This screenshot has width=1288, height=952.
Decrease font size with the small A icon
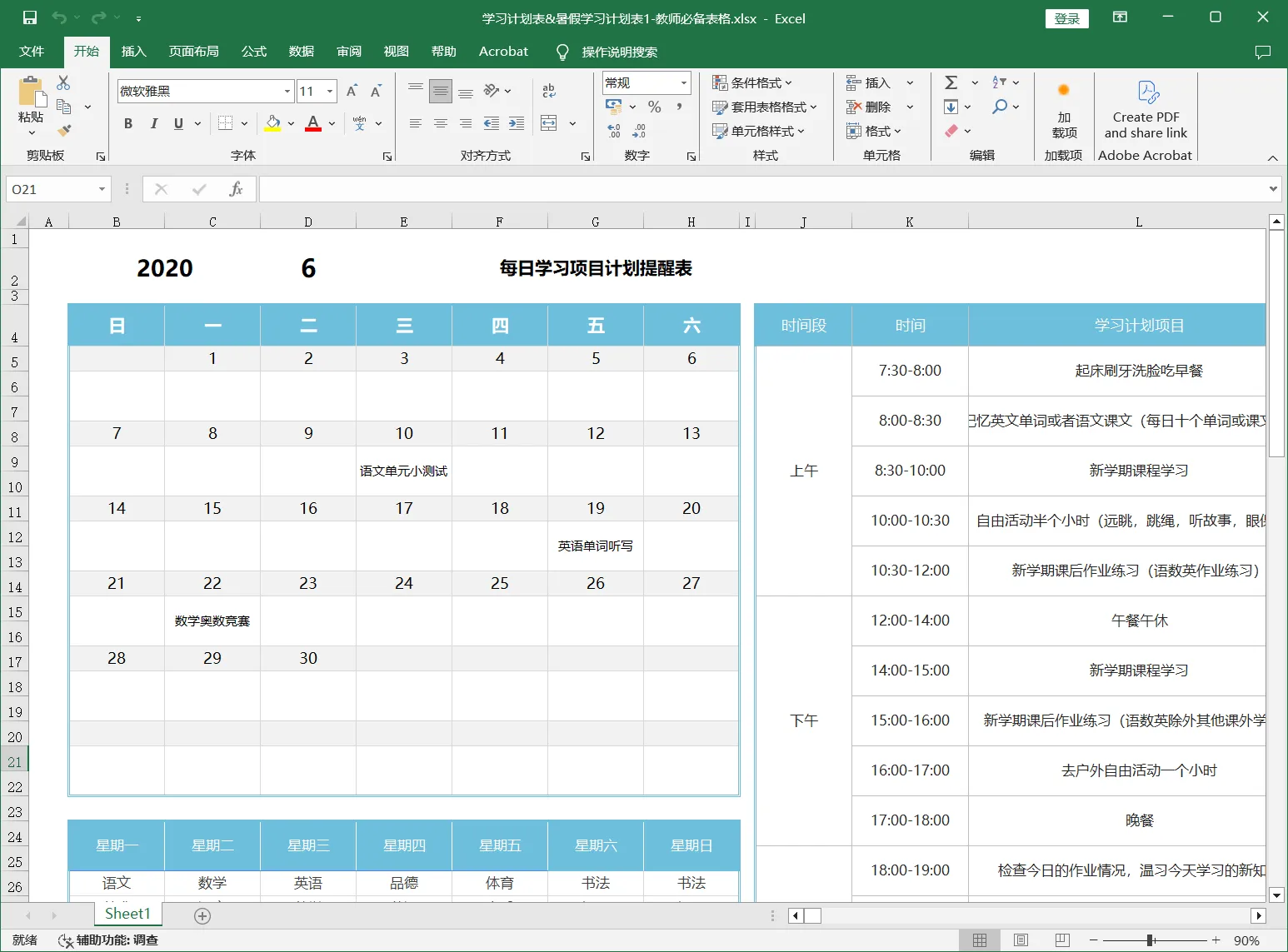click(x=376, y=91)
